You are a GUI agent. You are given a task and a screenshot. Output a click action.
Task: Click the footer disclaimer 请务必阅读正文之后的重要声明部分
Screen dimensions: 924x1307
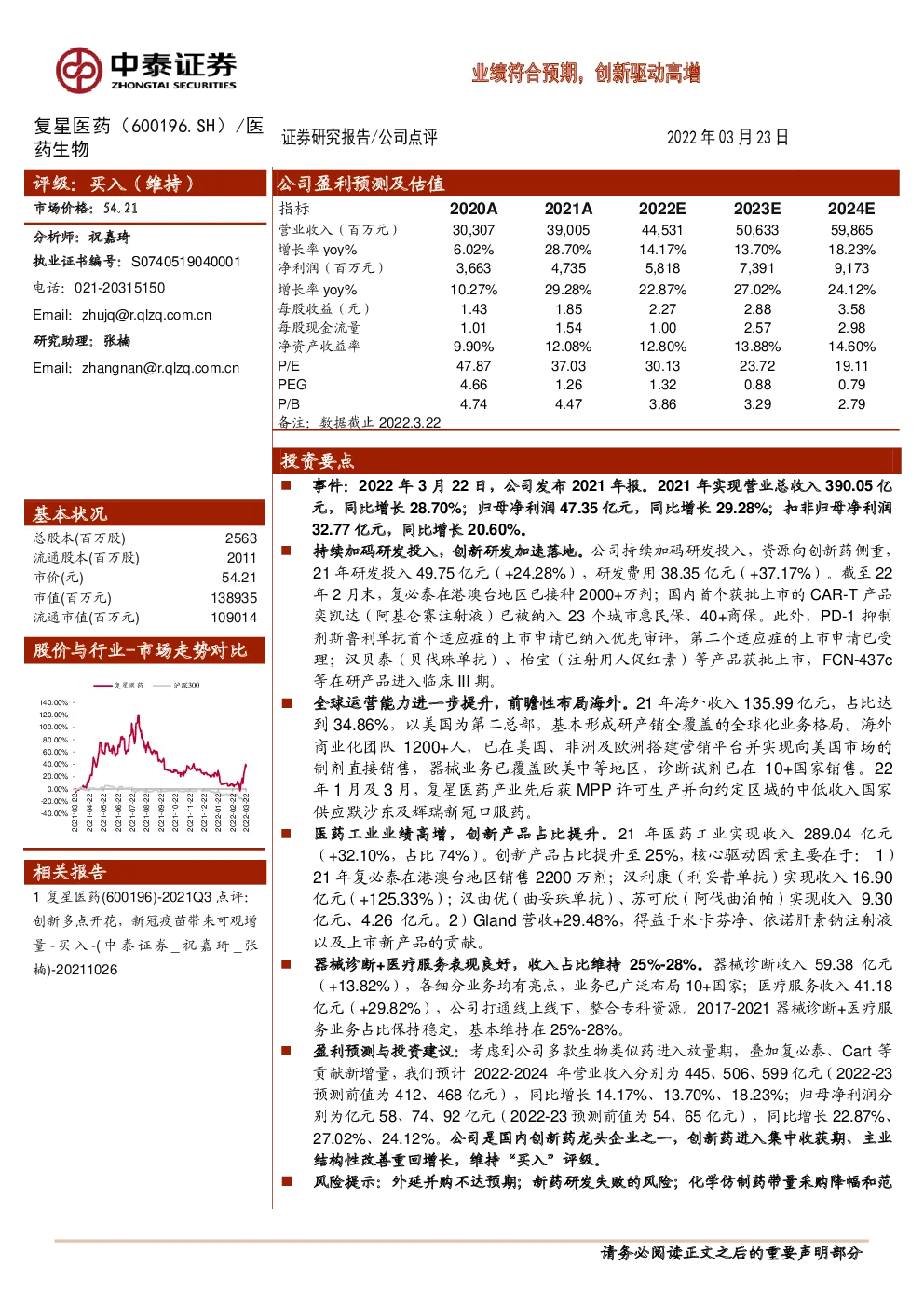click(732, 1253)
